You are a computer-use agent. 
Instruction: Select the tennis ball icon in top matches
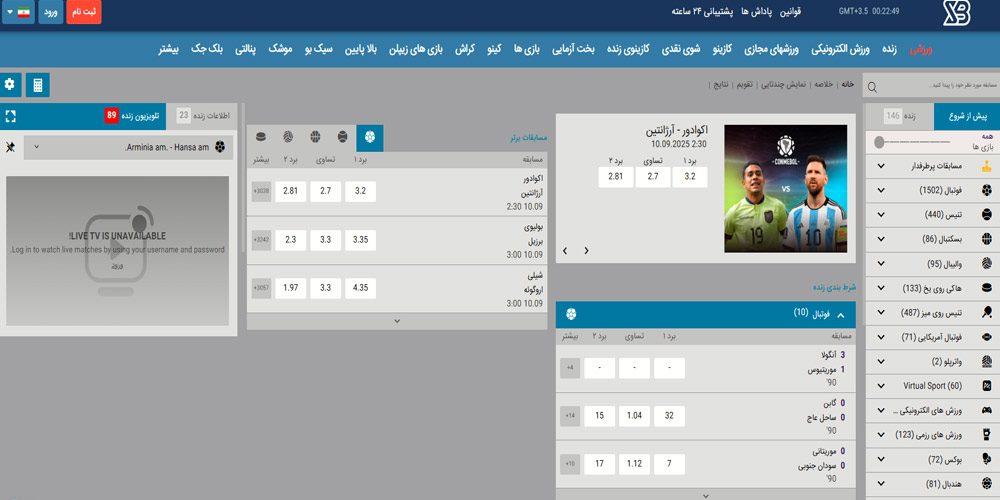click(343, 137)
